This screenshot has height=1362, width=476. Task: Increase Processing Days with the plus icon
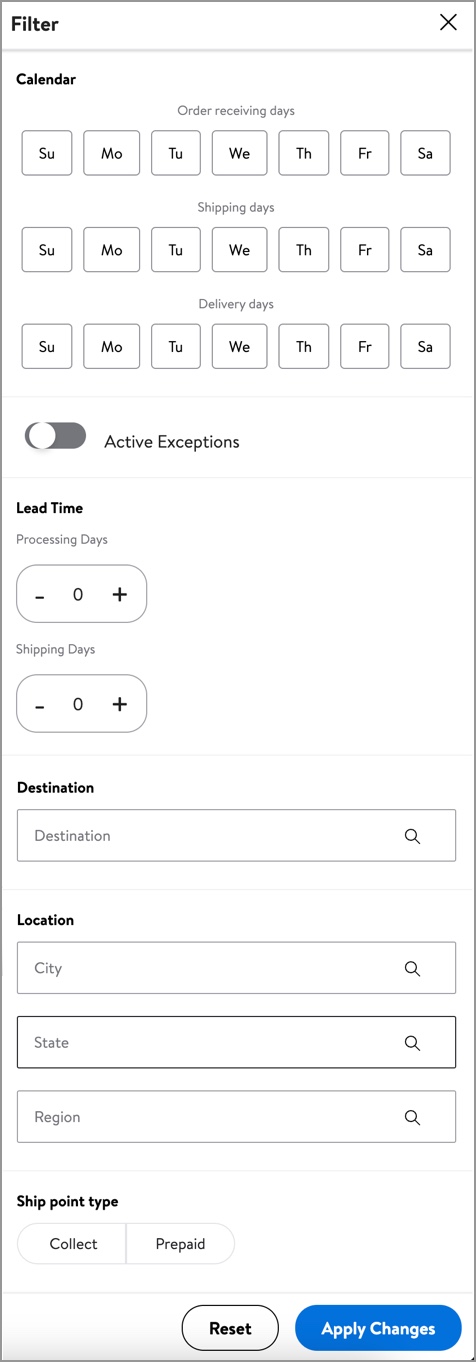[x=120, y=594]
